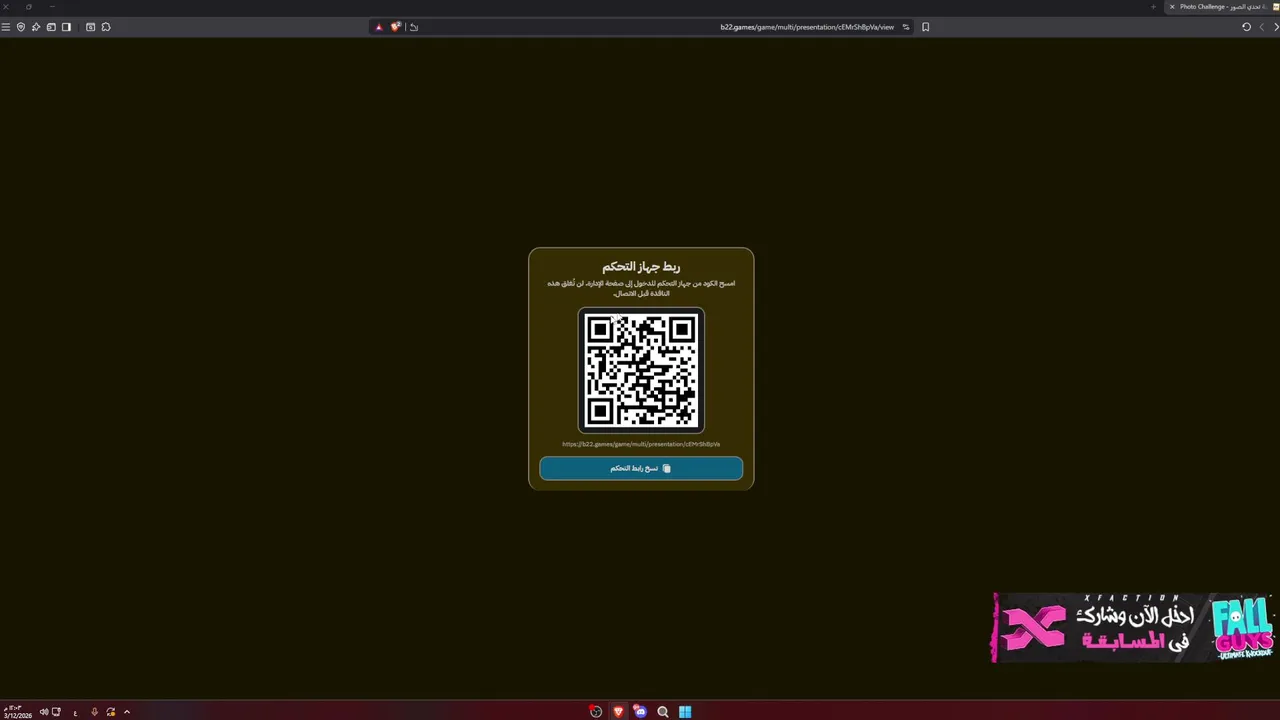Image resolution: width=1280 pixels, height=720 pixels.
Task: Click the Fall Guys X Faction banner
Action: click(x=1133, y=628)
